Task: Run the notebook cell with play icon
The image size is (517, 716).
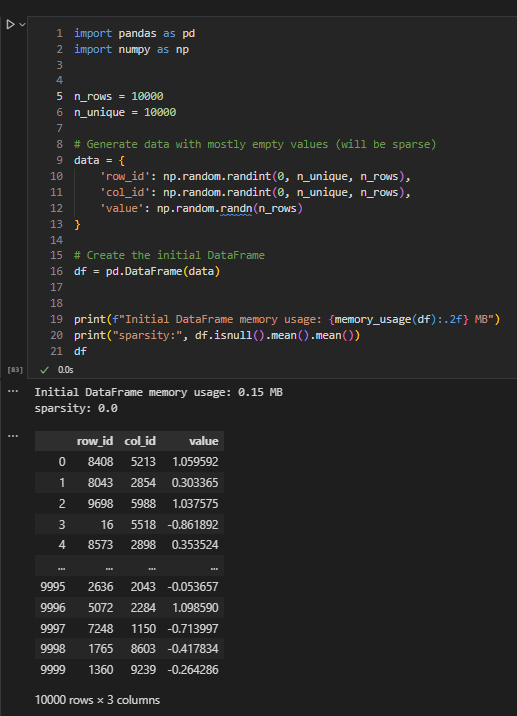Action: point(10,24)
